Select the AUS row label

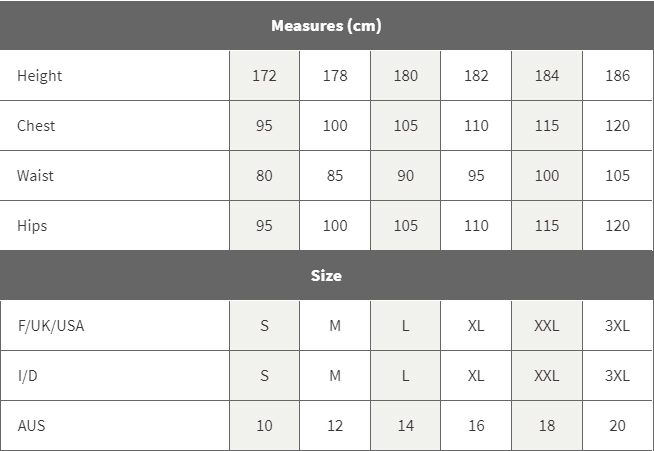(x=31, y=426)
